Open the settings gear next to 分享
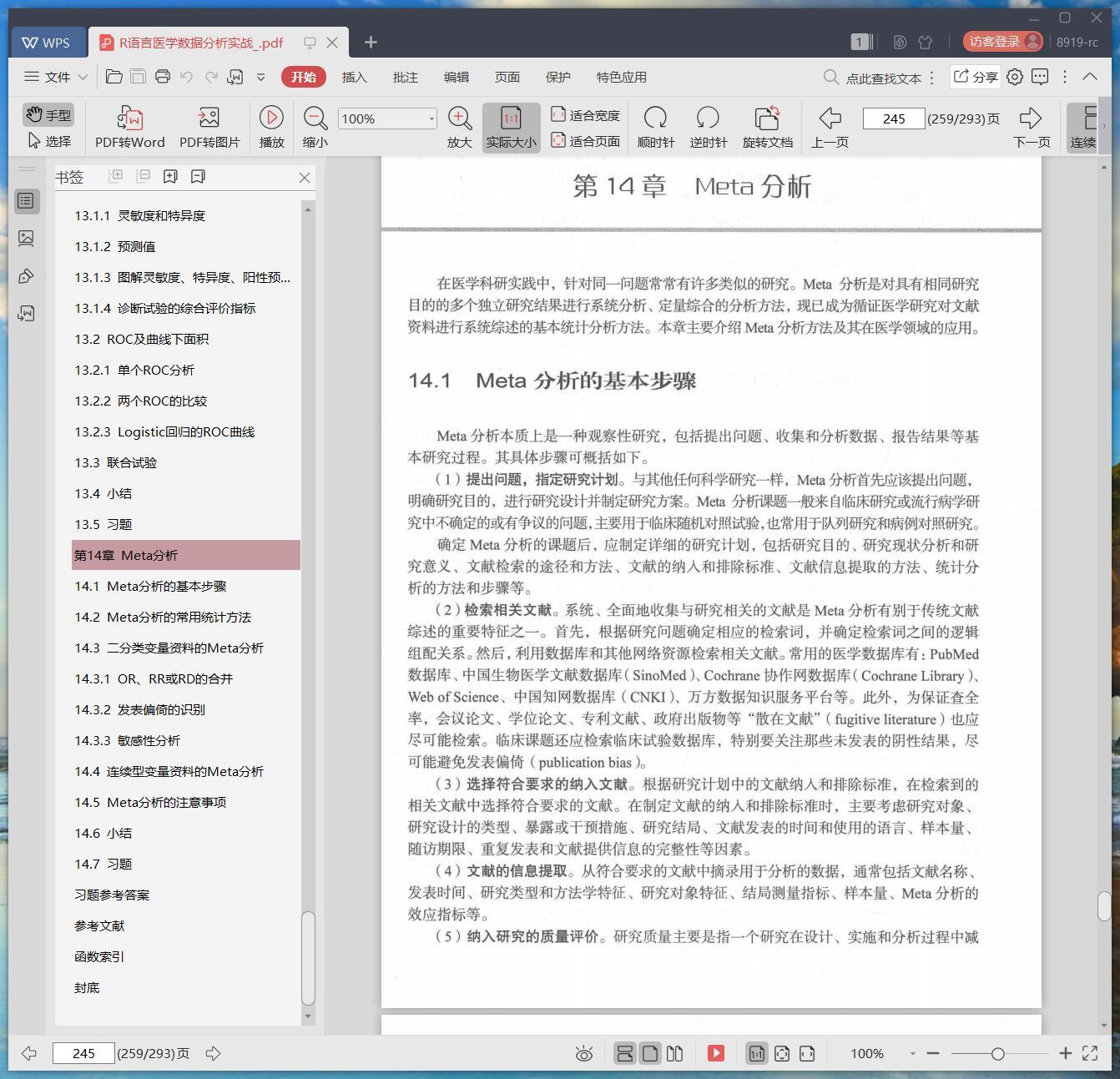This screenshot has height=1079, width=1120. [1015, 77]
